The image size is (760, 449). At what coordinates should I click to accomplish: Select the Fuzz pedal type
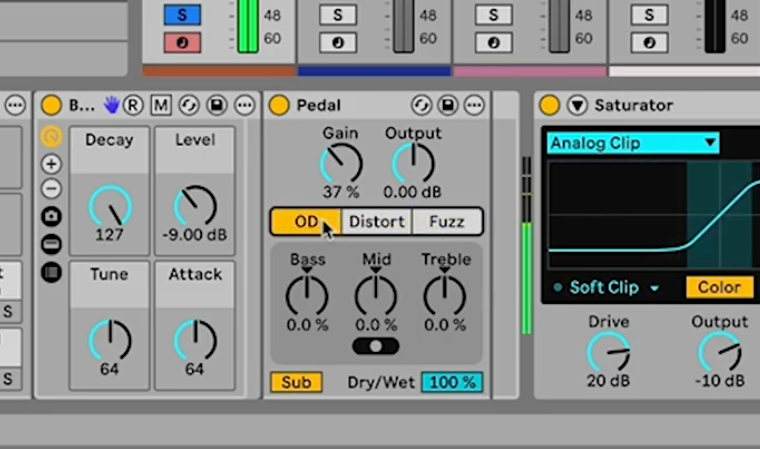[447, 222]
